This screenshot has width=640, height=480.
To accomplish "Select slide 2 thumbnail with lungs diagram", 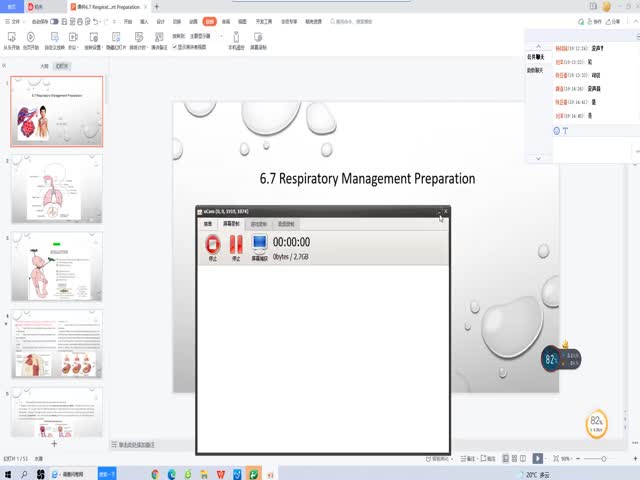I will coord(57,189).
